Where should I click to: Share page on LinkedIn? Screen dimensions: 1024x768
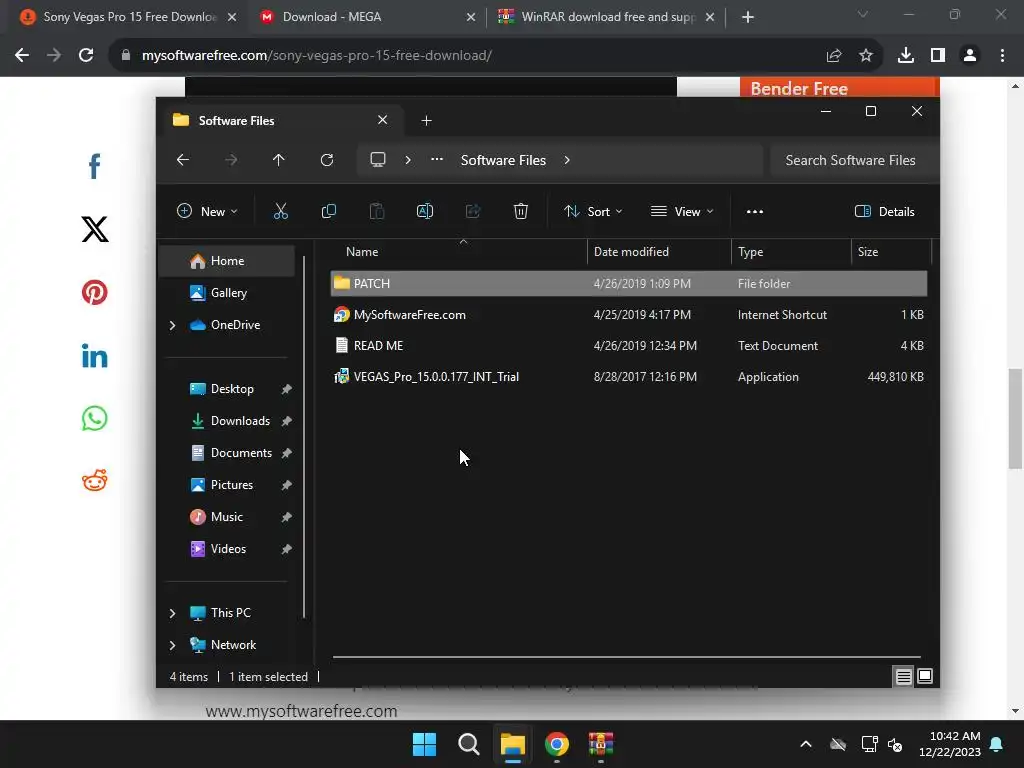[x=95, y=356]
